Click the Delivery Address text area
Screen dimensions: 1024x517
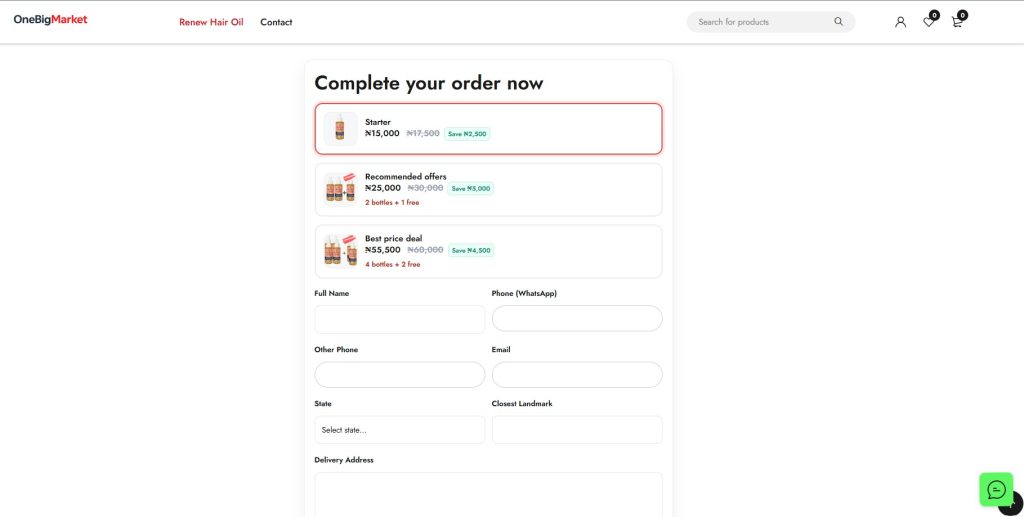(488, 494)
